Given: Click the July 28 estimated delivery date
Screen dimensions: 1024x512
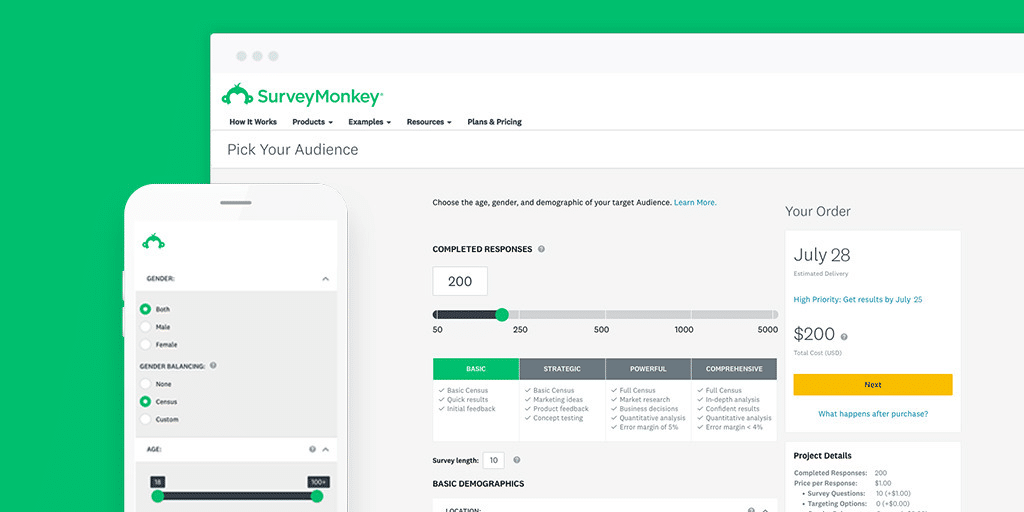Looking at the screenshot, I should click(822, 255).
